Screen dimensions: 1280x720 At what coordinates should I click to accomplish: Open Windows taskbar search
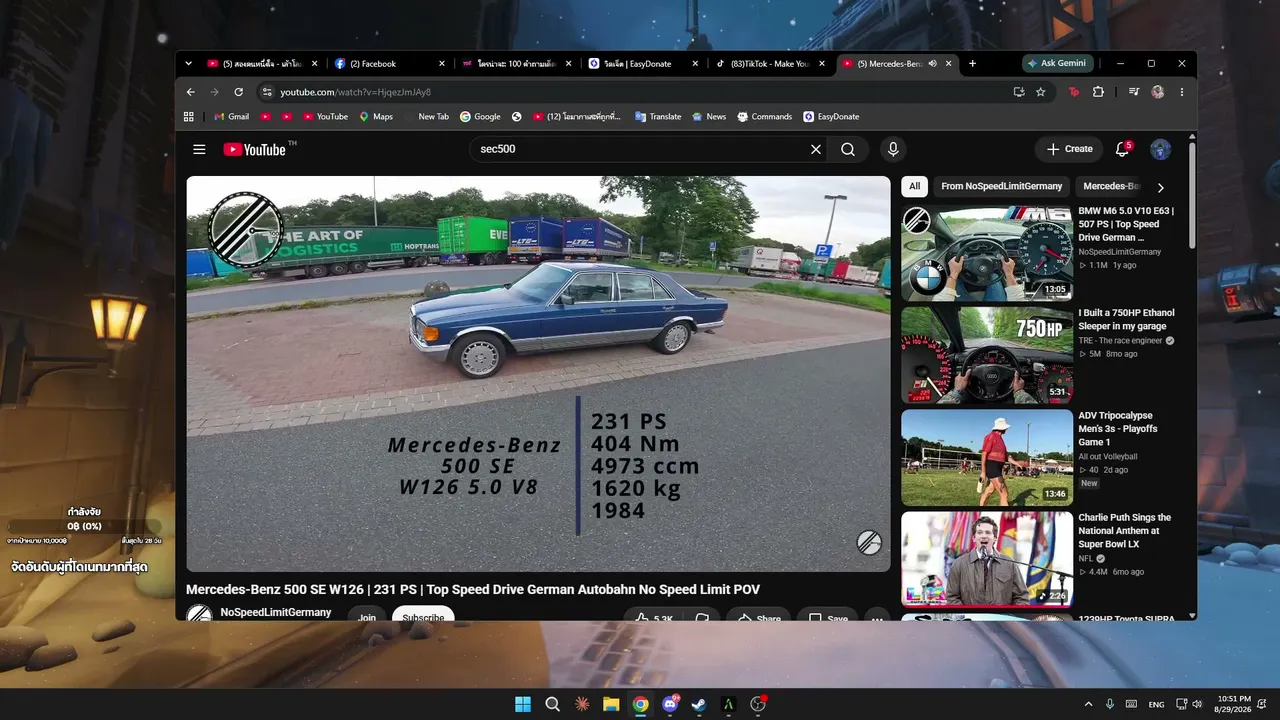552,704
